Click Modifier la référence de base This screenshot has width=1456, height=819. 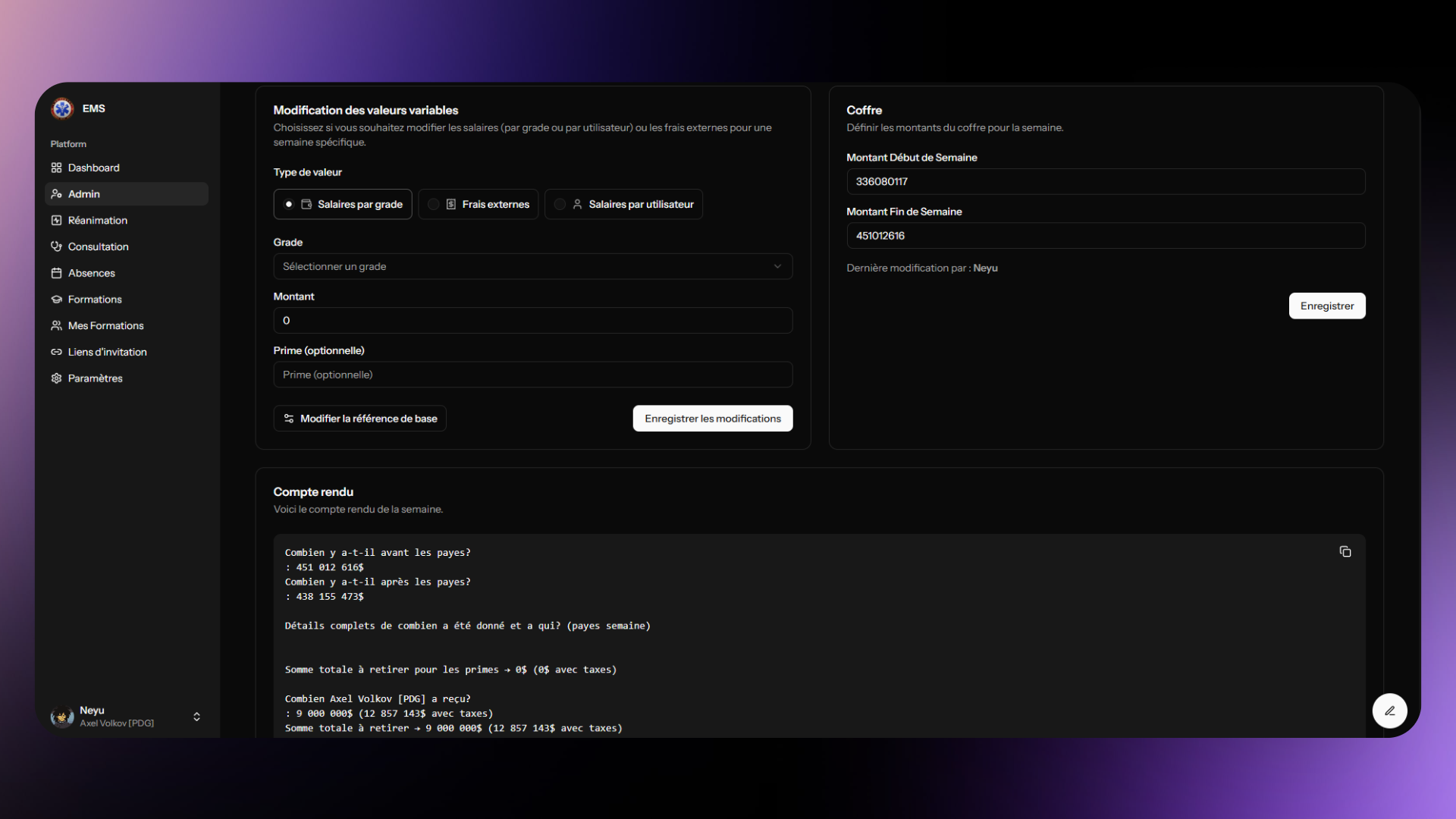(x=360, y=419)
